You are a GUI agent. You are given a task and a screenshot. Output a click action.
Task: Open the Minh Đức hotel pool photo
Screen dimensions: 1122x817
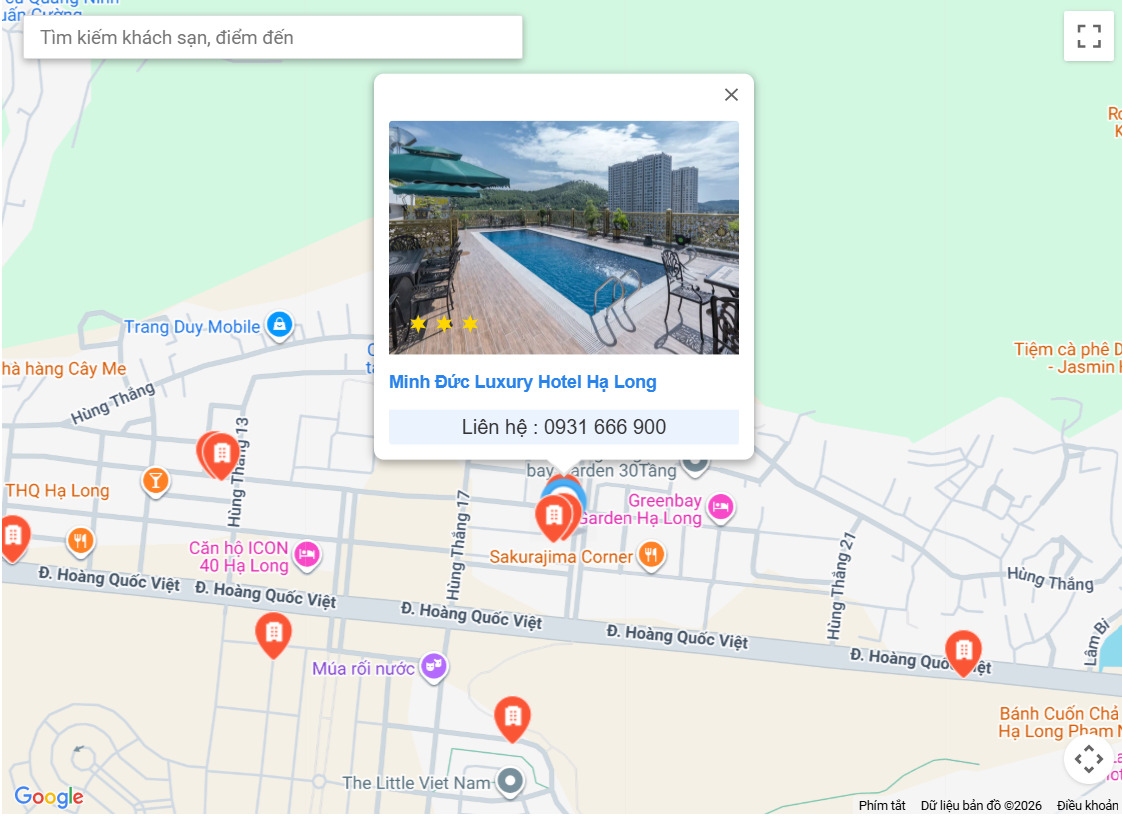[564, 238]
